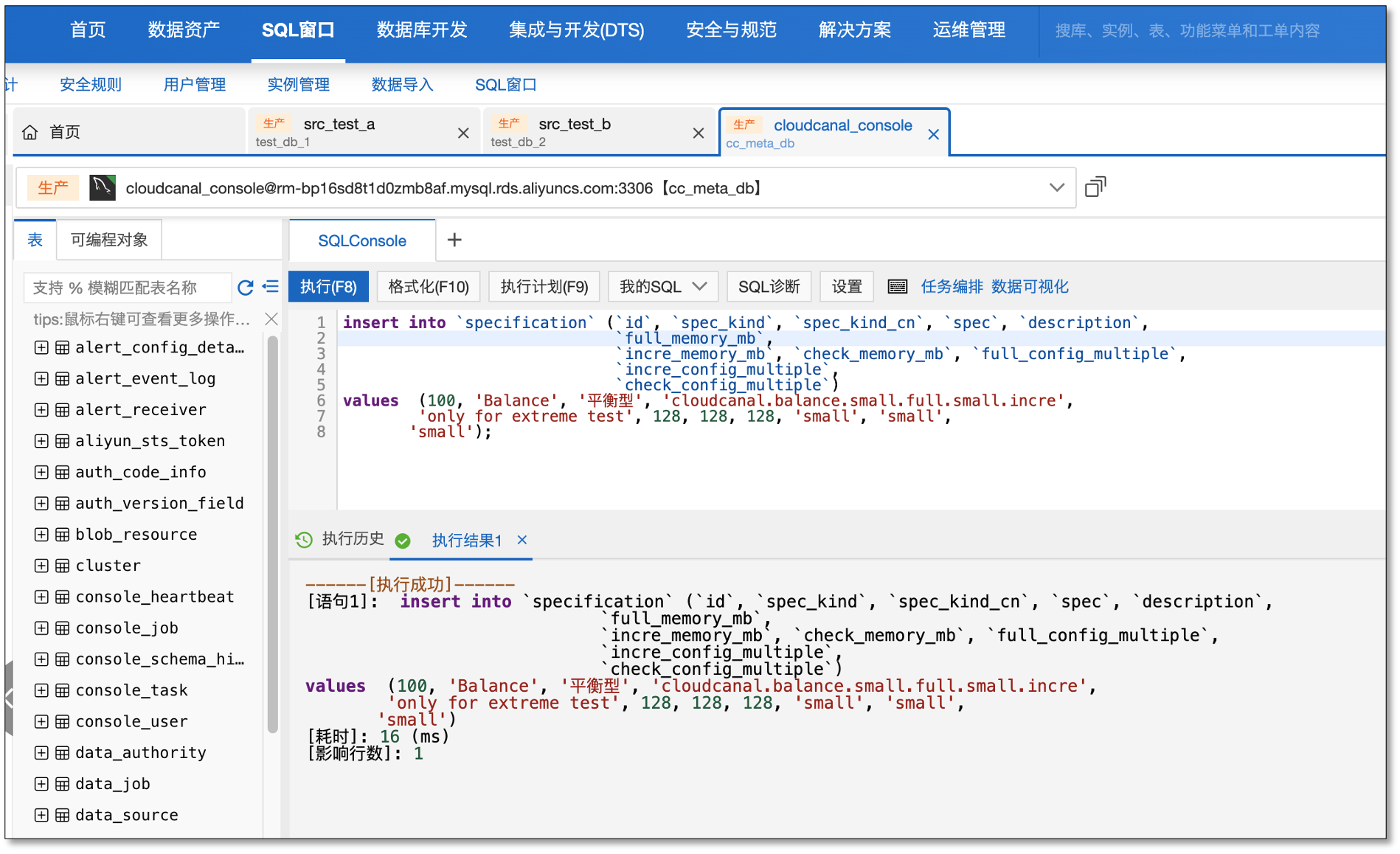
Task: Click 执行计划(F9) button
Action: click(x=544, y=286)
